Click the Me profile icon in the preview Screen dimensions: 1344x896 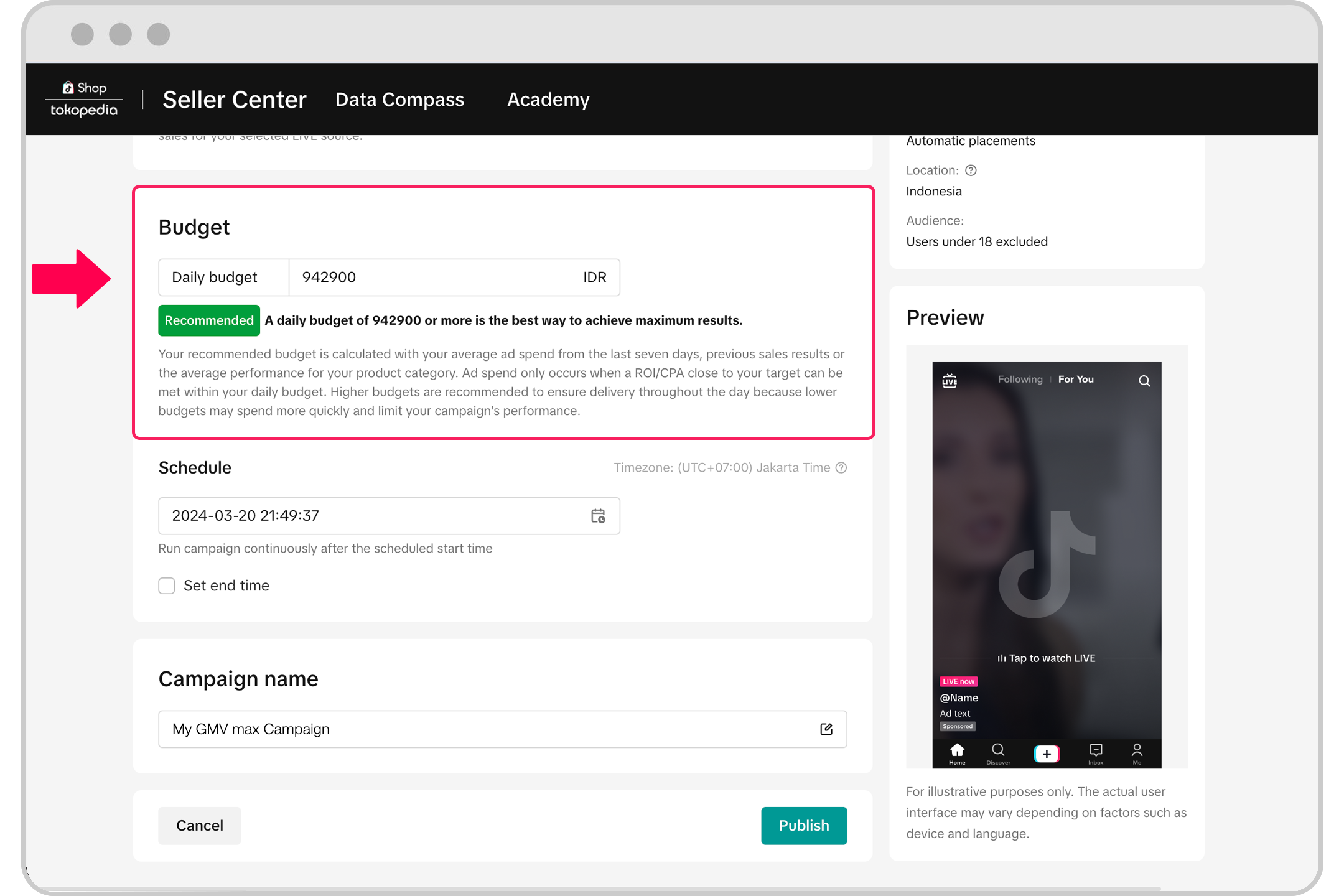click(1137, 751)
